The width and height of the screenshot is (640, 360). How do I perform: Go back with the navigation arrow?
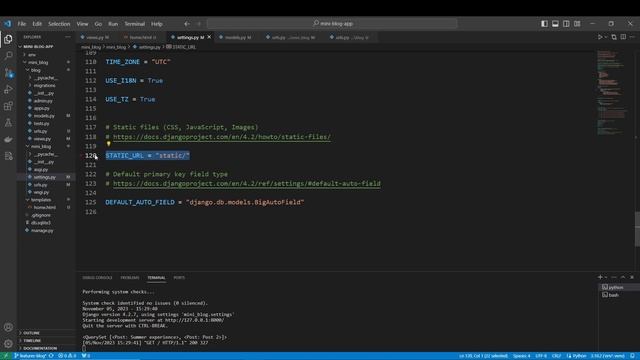tap(187, 24)
